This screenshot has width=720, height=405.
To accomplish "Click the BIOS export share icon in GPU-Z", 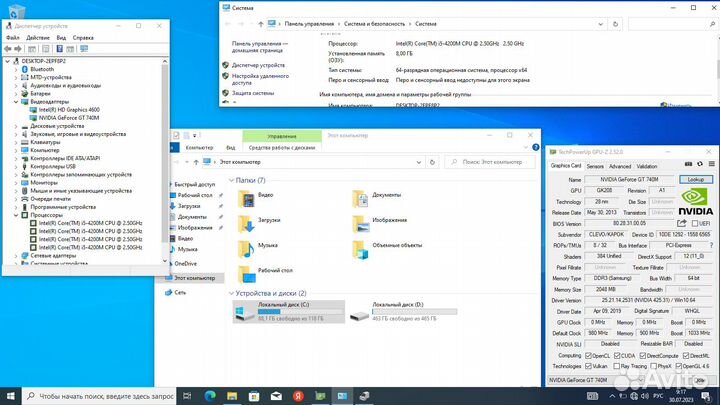I will coord(681,223).
